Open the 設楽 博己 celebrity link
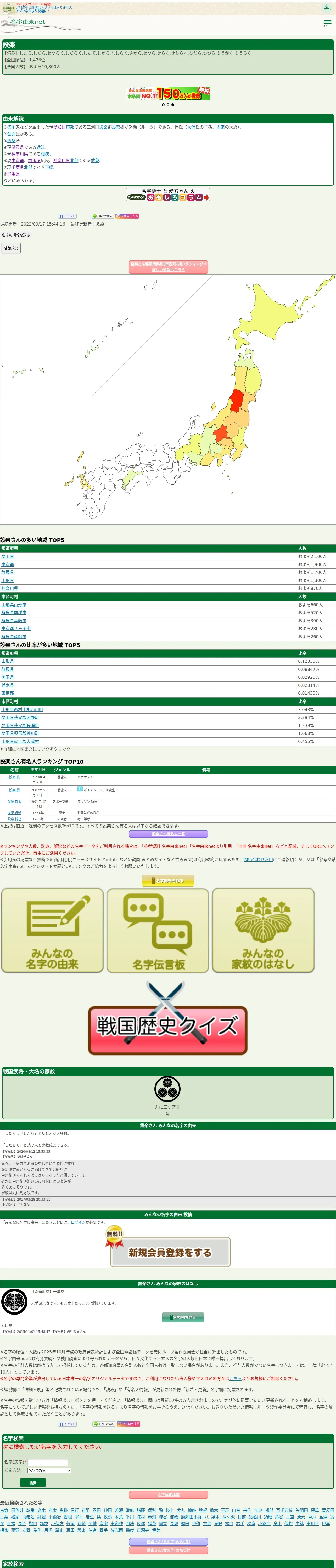The height and width of the screenshot is (1568, 336). (x=14, y=819)
